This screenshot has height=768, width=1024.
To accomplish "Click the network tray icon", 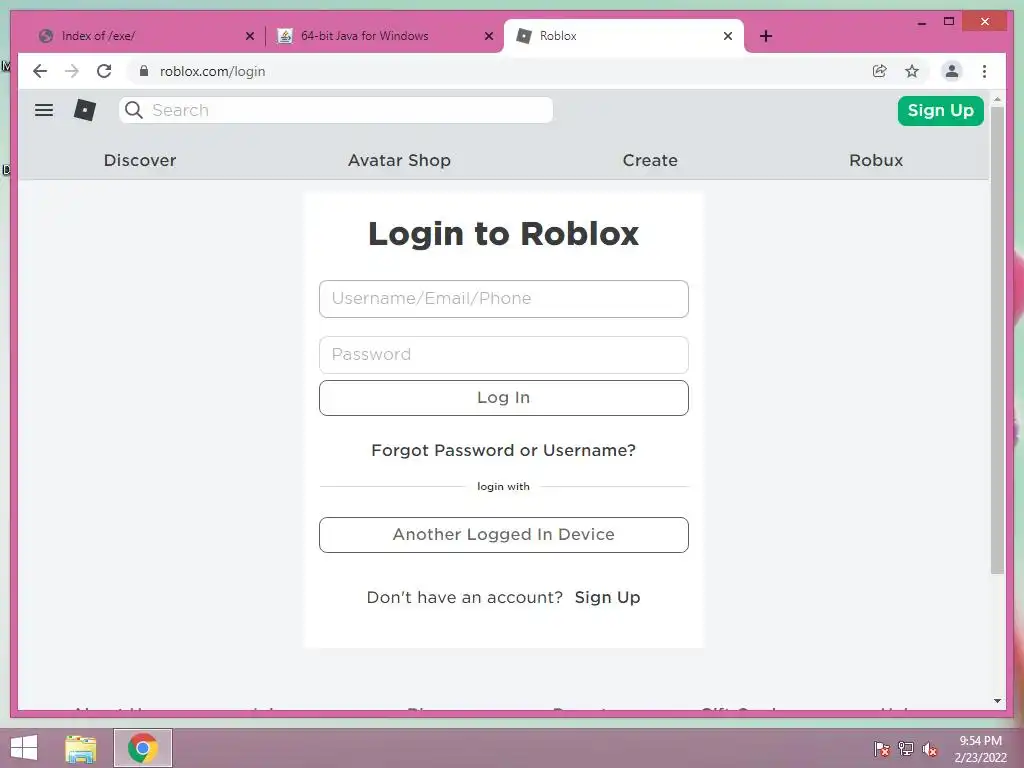I will pyautogui.click(x=906, y=749).
